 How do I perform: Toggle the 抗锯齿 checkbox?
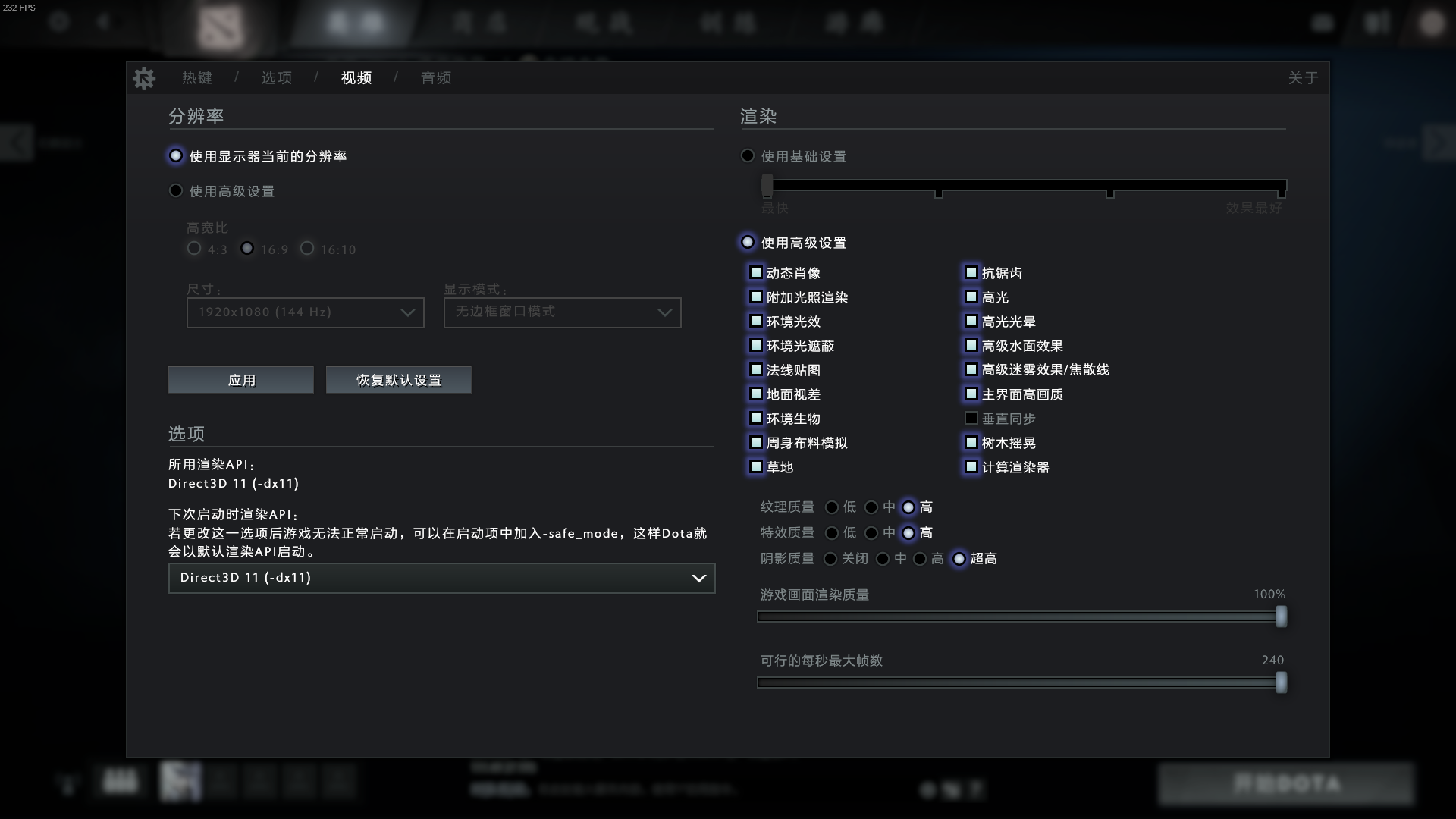point(971,272)
